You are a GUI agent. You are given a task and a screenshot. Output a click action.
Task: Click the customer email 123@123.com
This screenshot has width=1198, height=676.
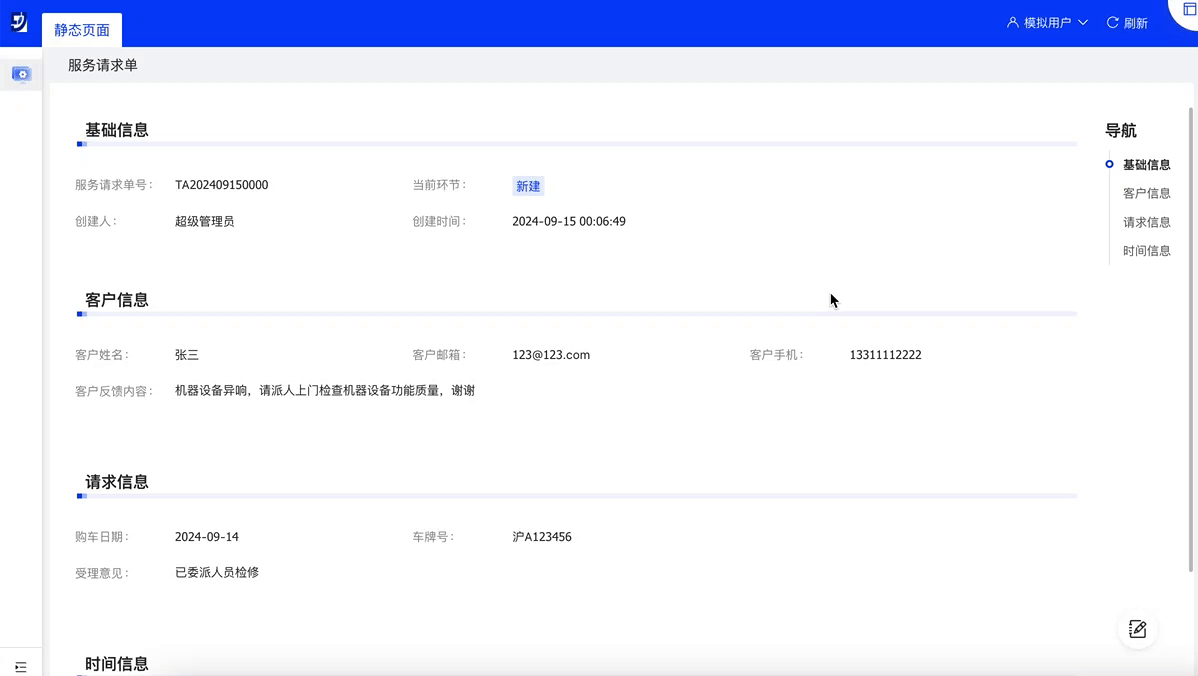(x=551, y=354)
